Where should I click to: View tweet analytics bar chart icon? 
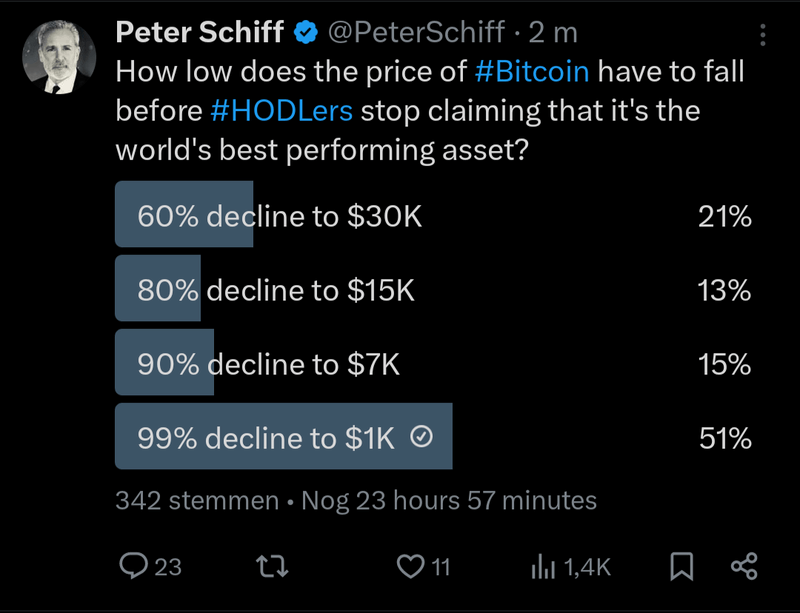point(542,567)
